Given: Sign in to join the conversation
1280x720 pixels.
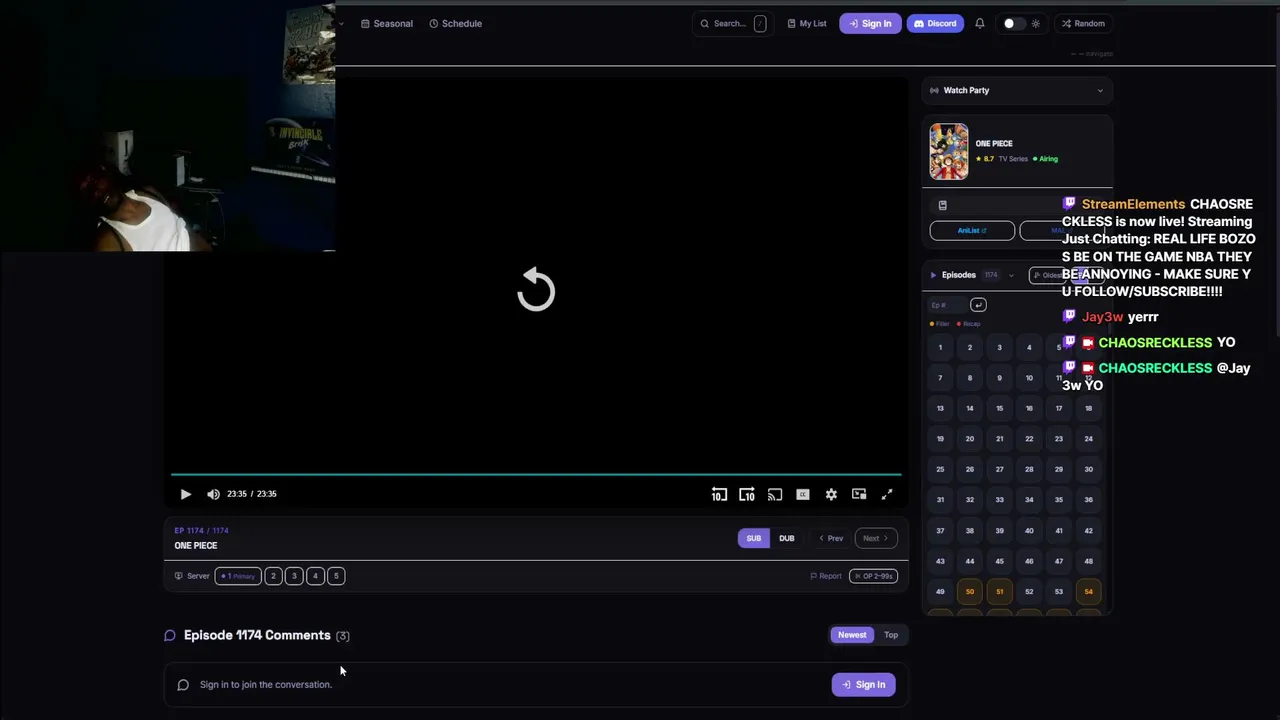Looking at the screenshot, I should click(863, 685).
